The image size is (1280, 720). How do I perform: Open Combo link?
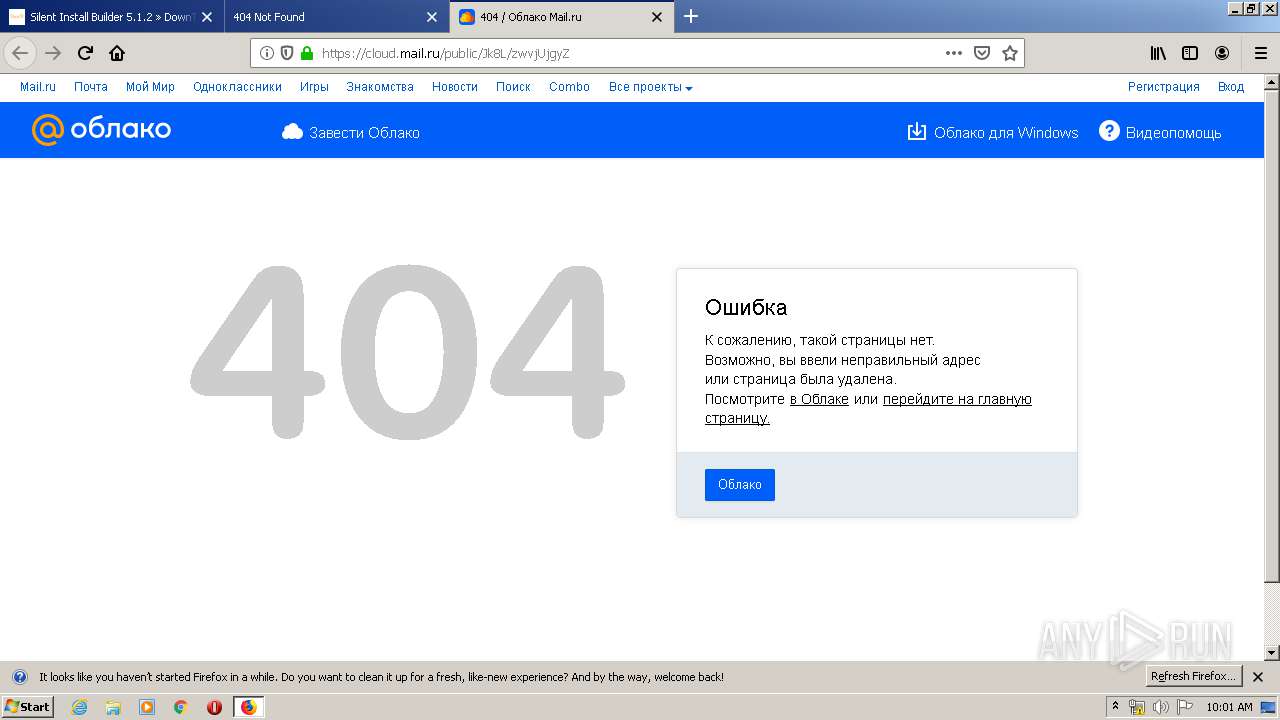[x=569, y=87]
